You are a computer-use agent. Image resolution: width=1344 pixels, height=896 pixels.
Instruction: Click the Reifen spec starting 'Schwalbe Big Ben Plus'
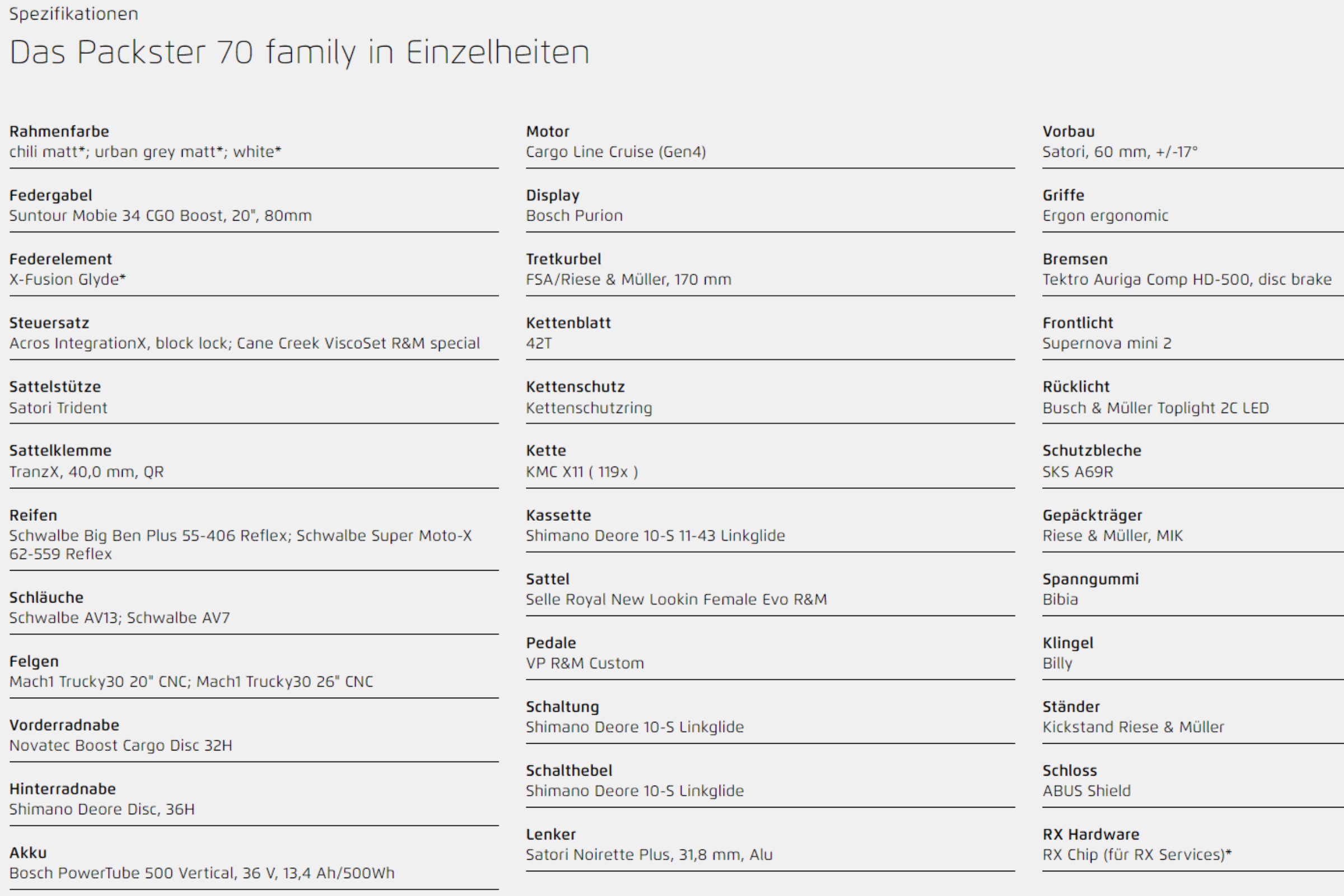pos(241,544)
